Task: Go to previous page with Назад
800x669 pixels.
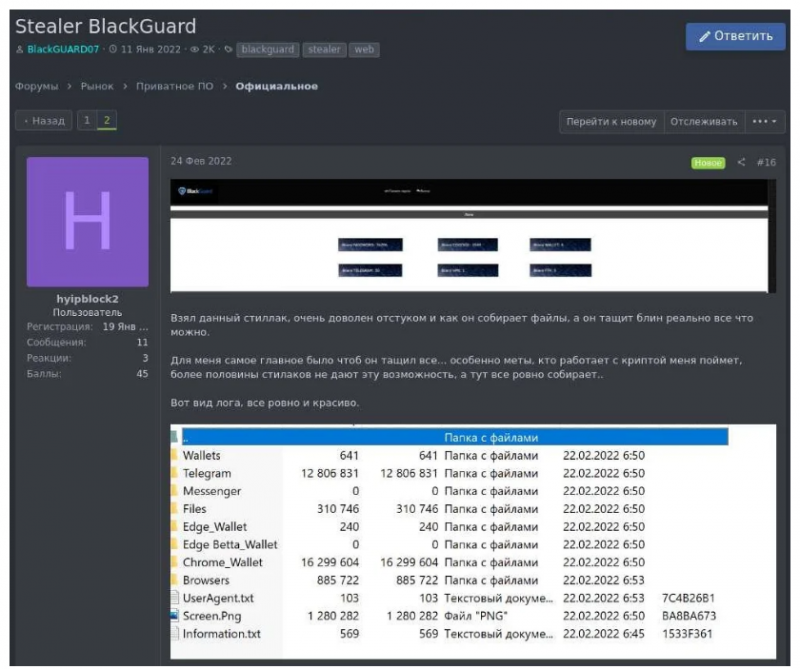Action: (44, 121)
